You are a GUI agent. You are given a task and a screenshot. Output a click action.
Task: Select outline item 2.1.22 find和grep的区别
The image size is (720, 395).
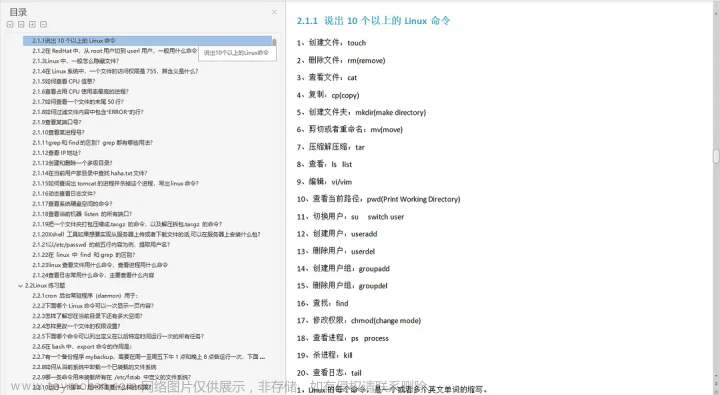(84, 254)
